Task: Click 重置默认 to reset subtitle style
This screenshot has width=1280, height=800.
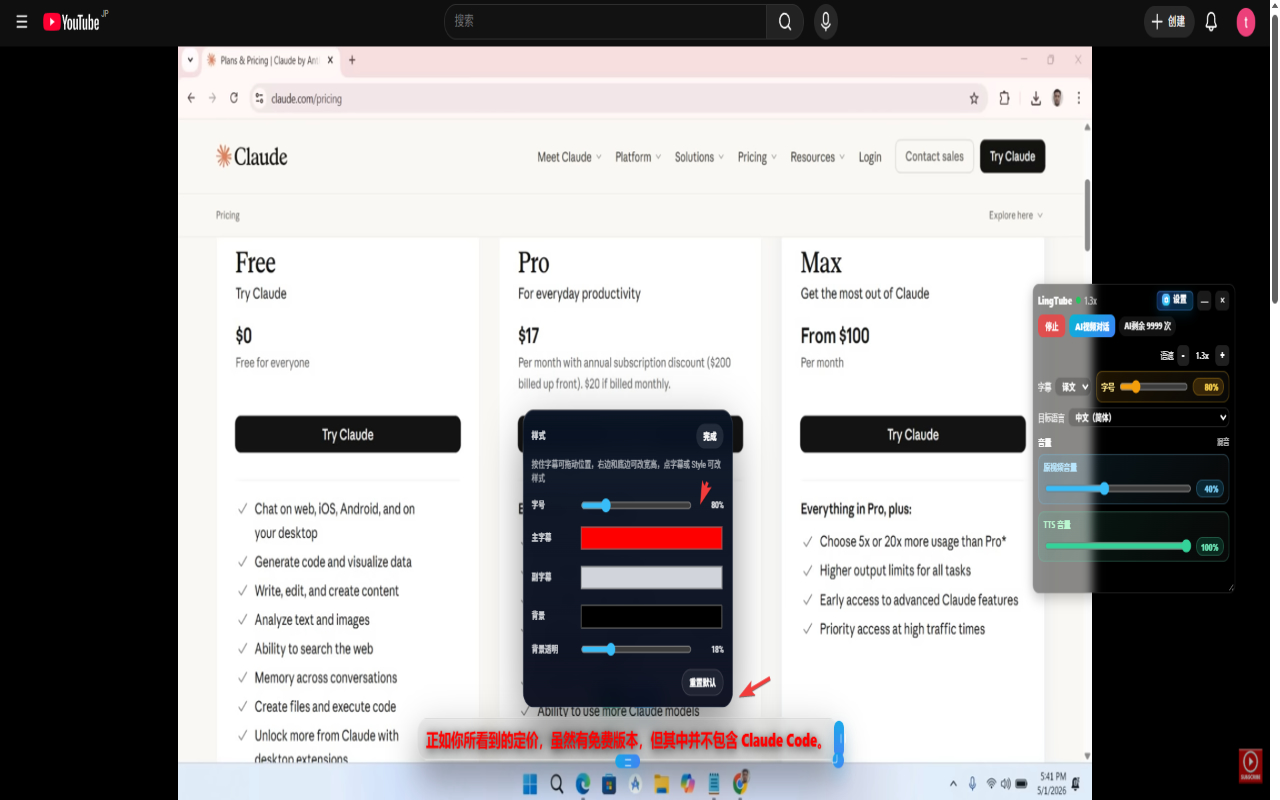Action: click(x=702, y=683)
